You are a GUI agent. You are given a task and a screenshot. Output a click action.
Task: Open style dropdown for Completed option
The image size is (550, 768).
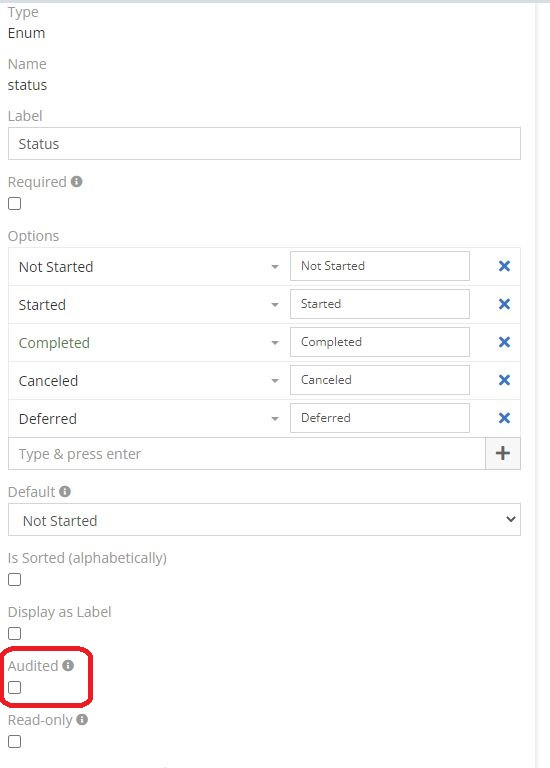[275, 343]
